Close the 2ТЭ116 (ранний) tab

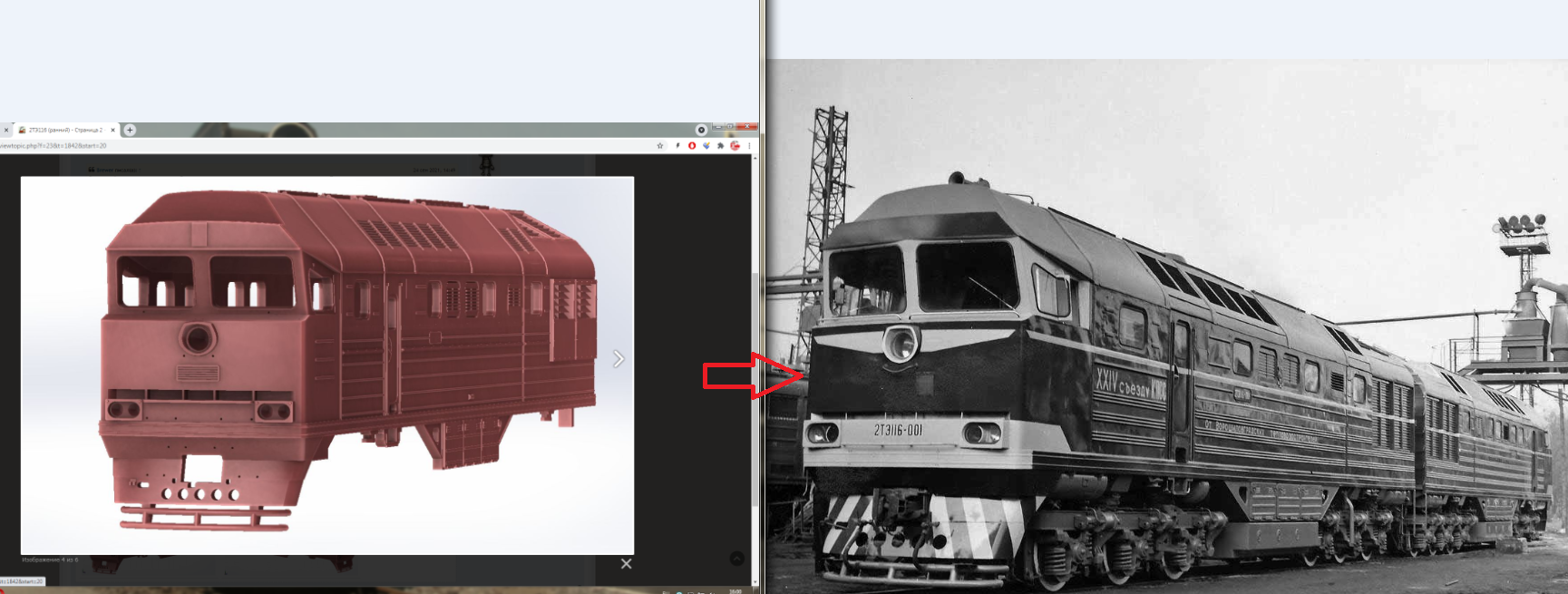coord(112,130)
